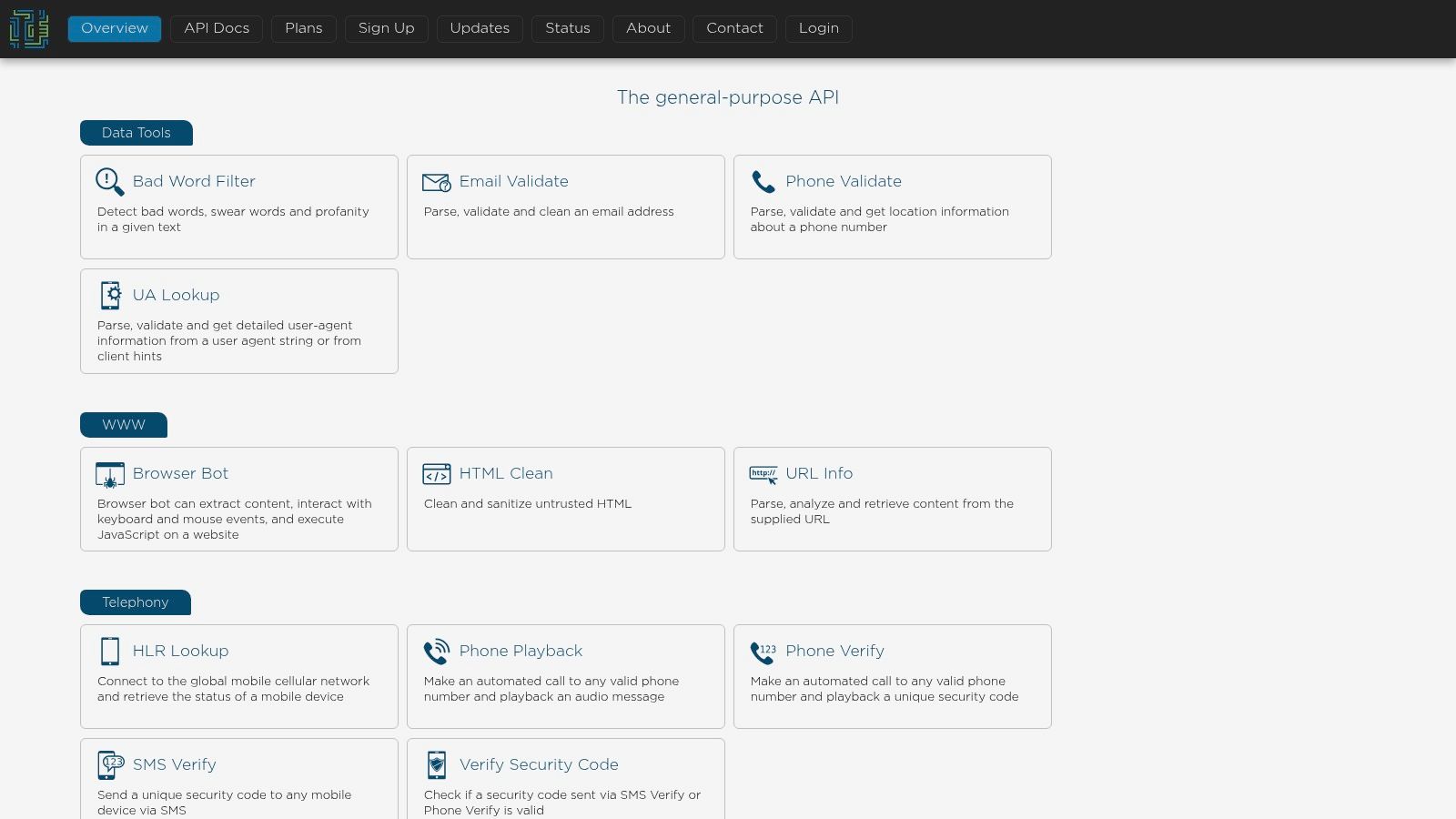The image size is (1456, 819).
Task: Click the Email Validate envelope icon
Action: tap(436, 182)
